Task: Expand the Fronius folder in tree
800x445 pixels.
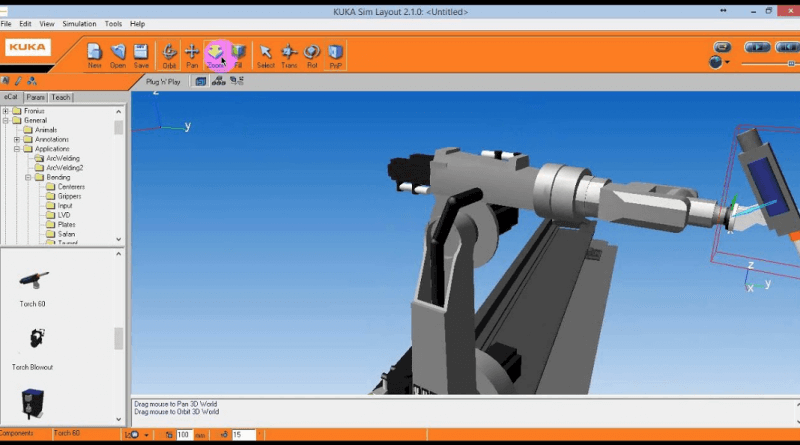Action: [x=6, y=111]
